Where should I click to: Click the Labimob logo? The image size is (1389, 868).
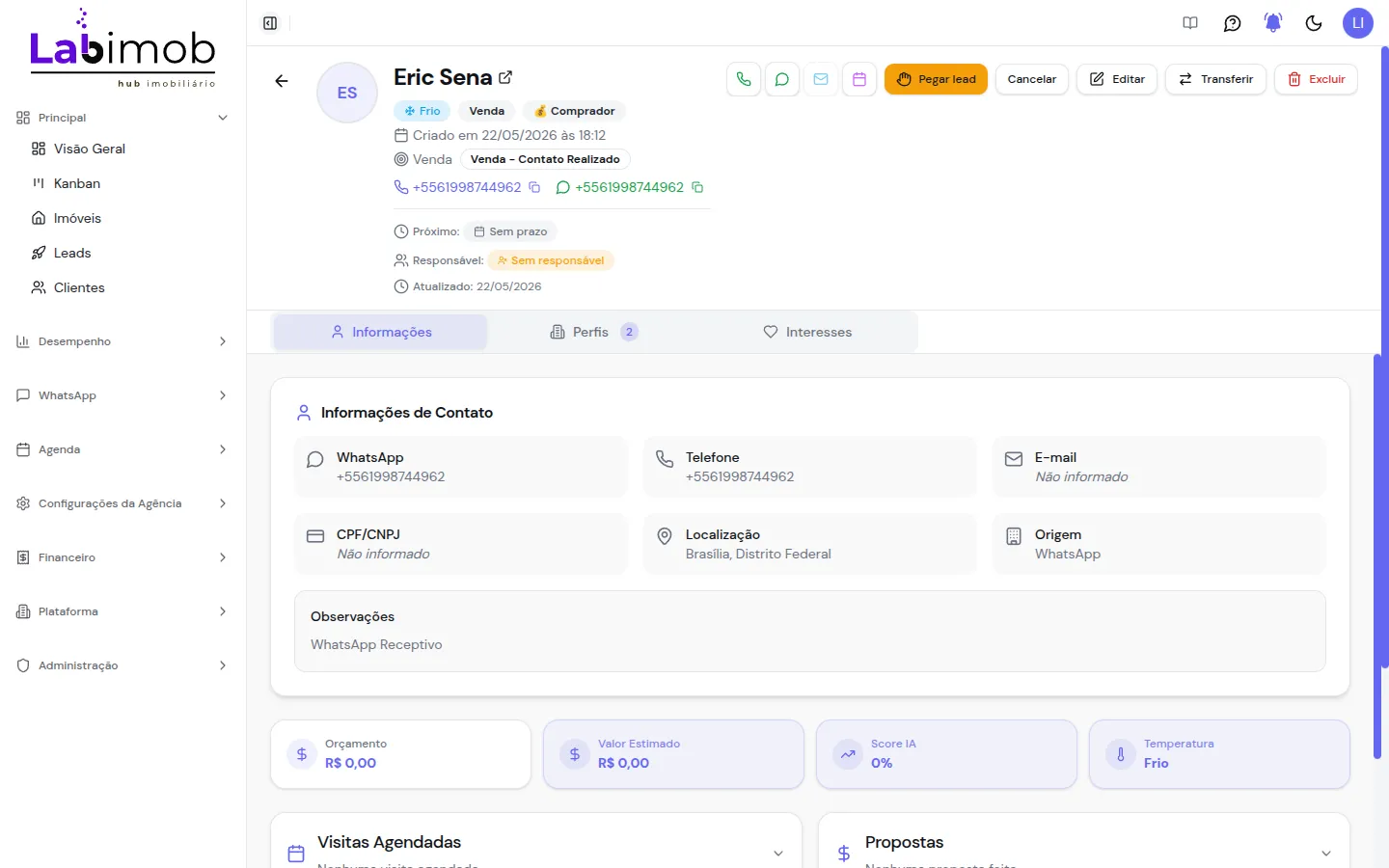[123, 50]
